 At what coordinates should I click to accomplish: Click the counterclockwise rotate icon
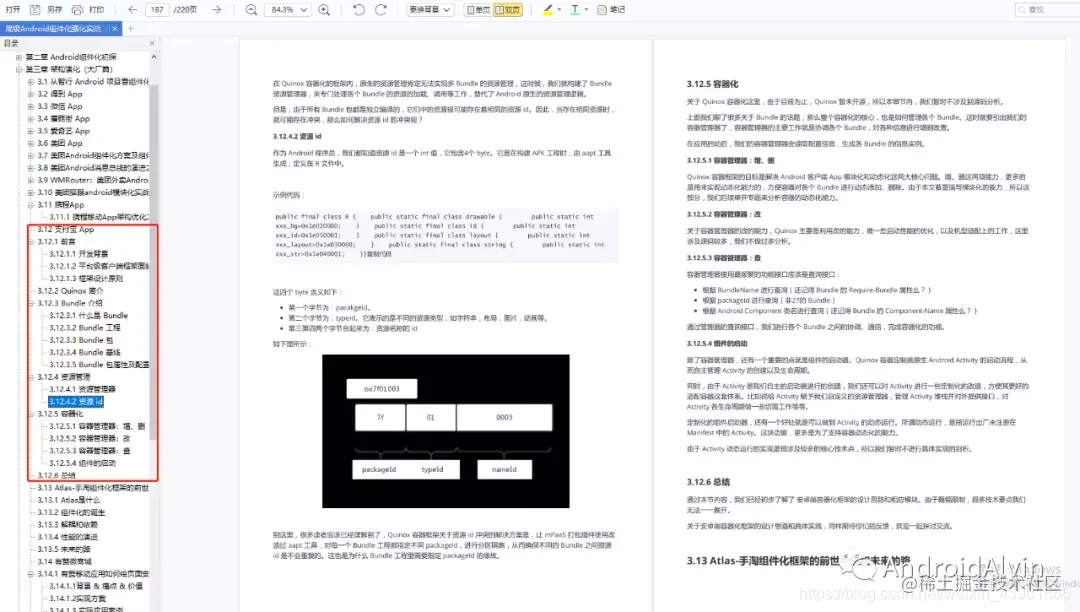(x=358, y=9)
